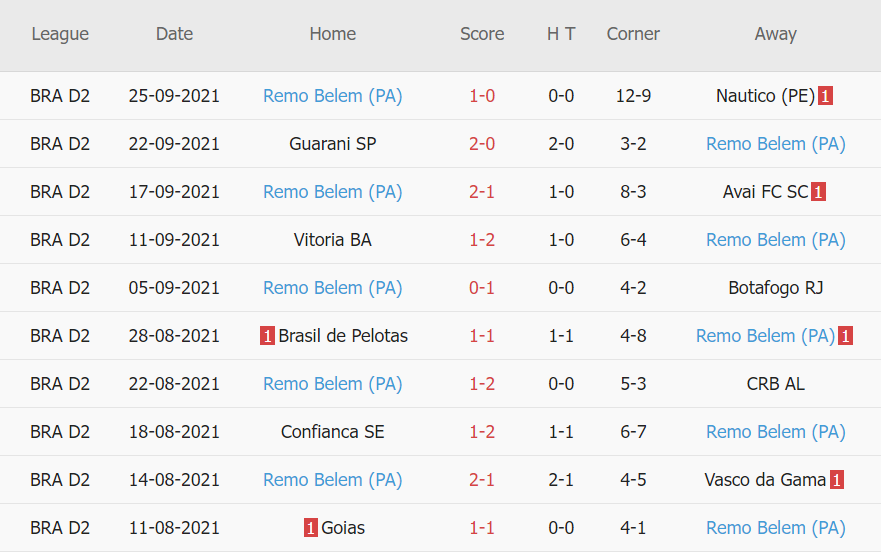
Task: Click red card icon next to Nautico (PE)
Action: point(825,96)
